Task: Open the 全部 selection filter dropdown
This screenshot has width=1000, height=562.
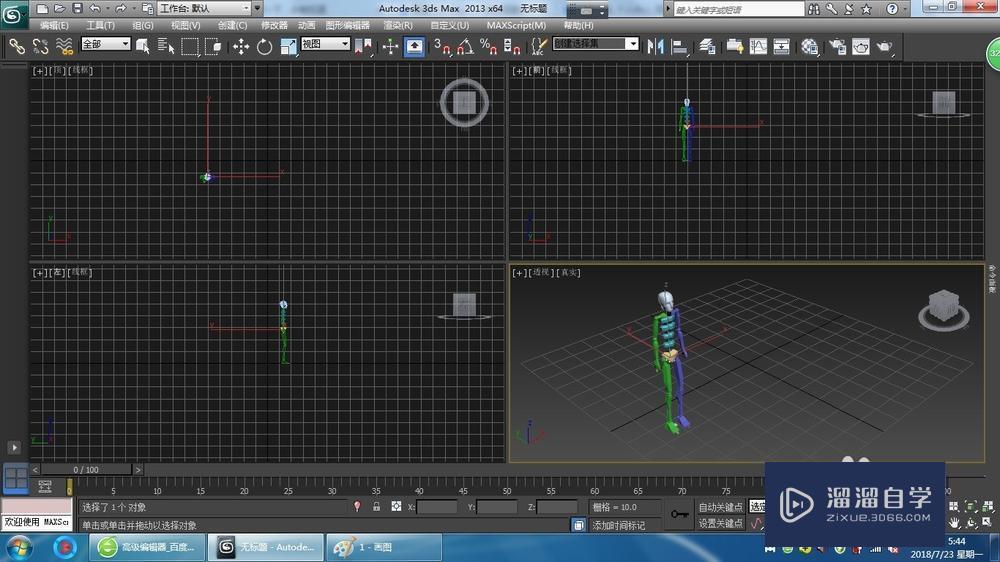Action: pyautogui.click(x=106, y=44)
